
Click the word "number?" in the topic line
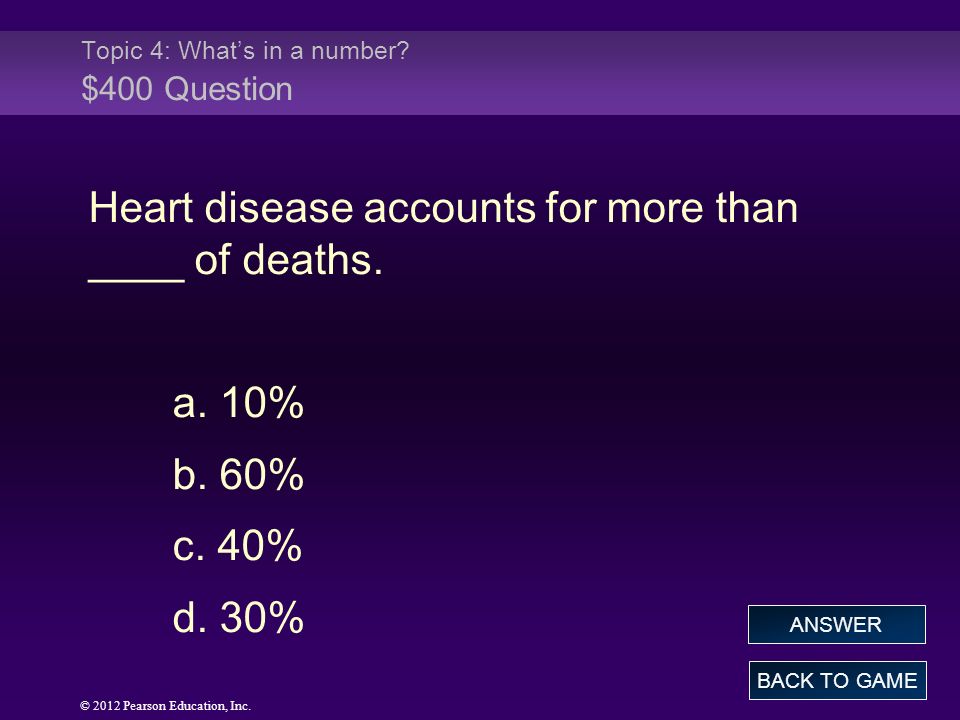[x=360, y=51]
